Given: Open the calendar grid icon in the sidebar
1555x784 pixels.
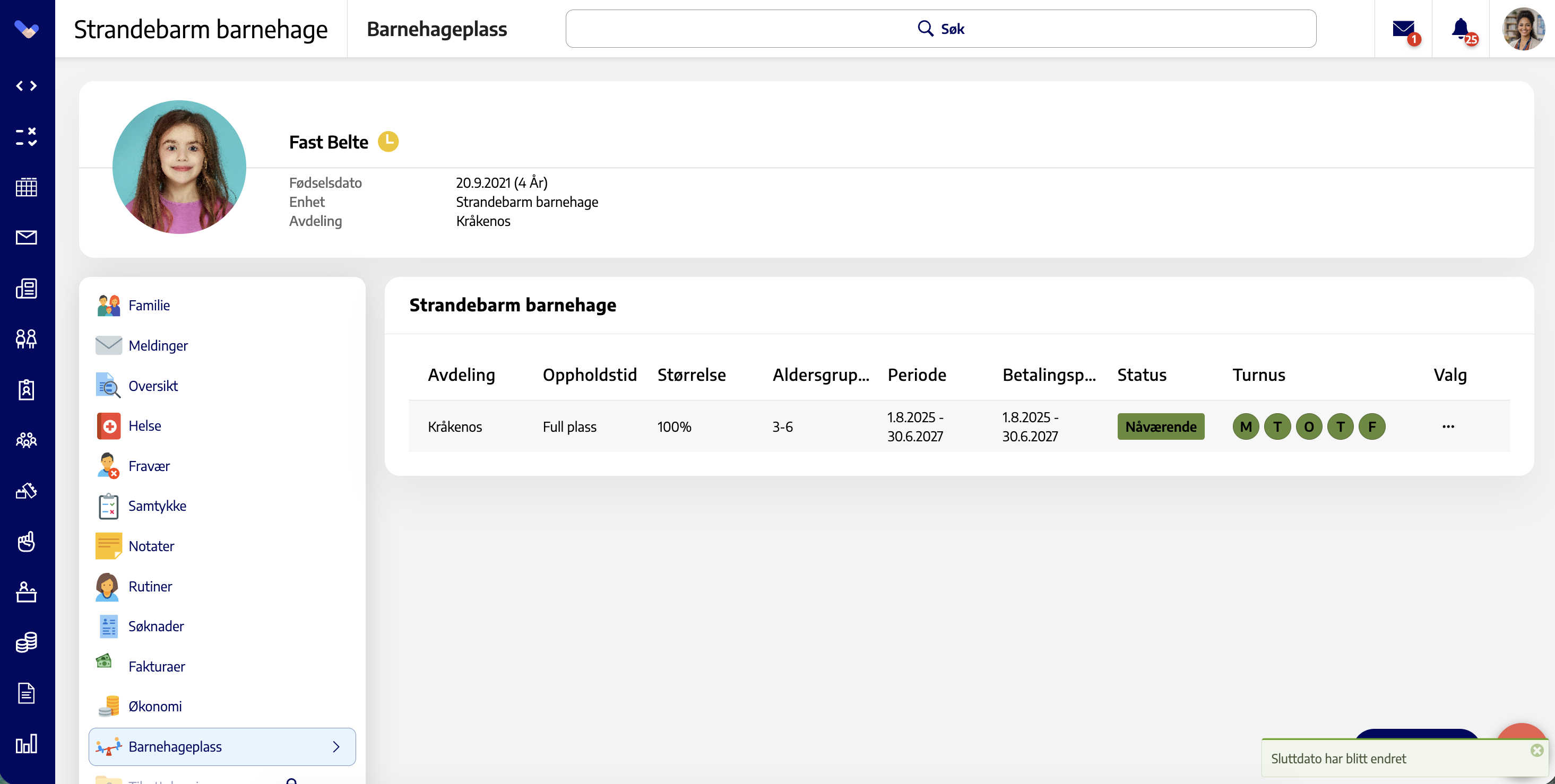Looking at the screenshot, I should (x=27, y=187).
